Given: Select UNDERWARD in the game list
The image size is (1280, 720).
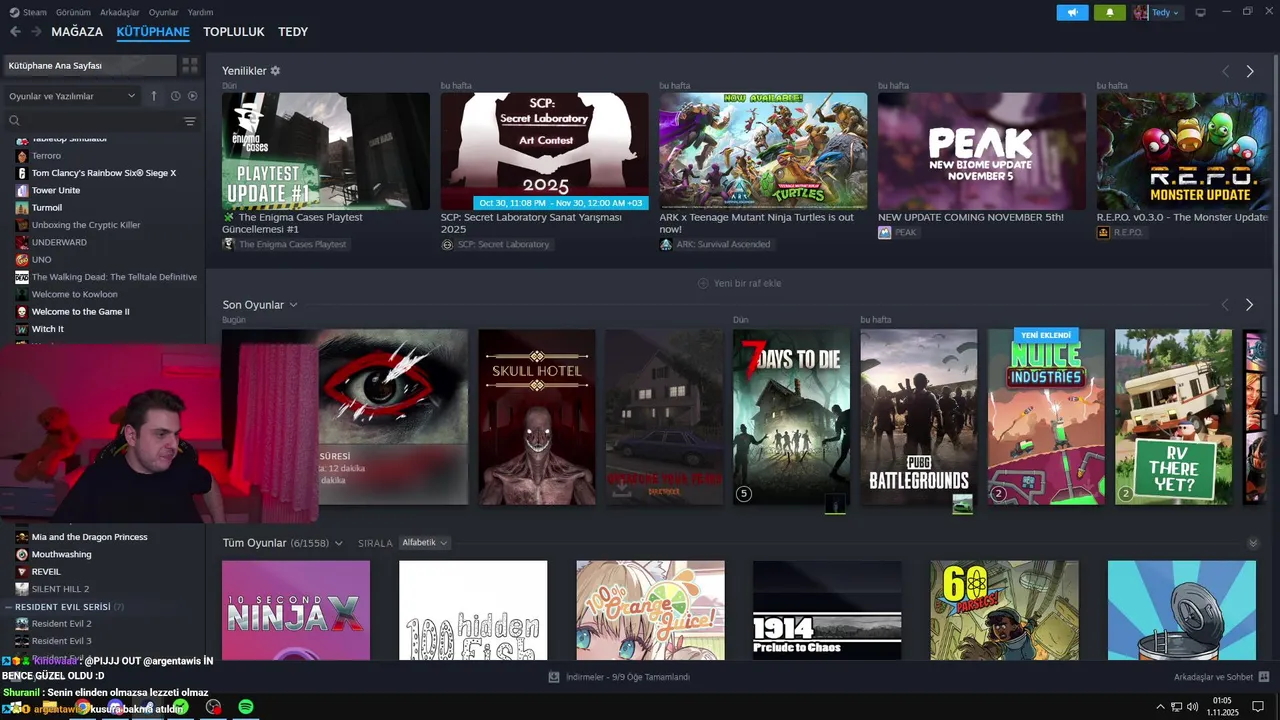Looking at the screenshot, I should pos(59,242).
